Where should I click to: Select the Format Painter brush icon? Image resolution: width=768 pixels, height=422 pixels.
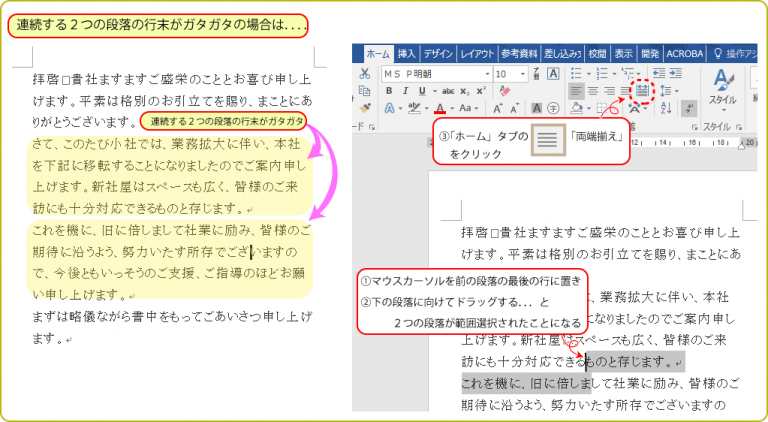pyautogui.click(x=364, y=108)
